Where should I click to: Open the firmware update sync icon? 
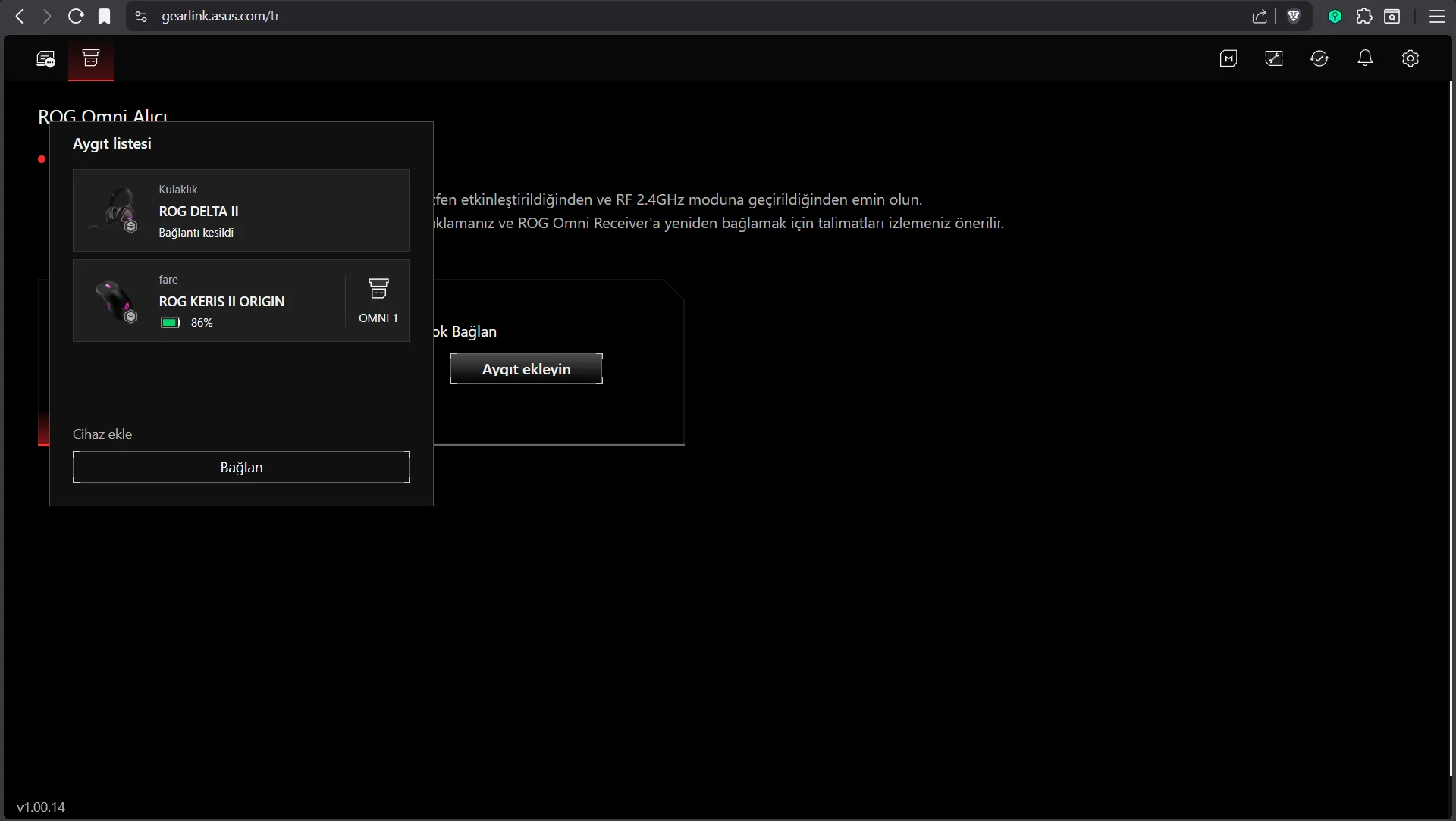(x=1319, y=58)
